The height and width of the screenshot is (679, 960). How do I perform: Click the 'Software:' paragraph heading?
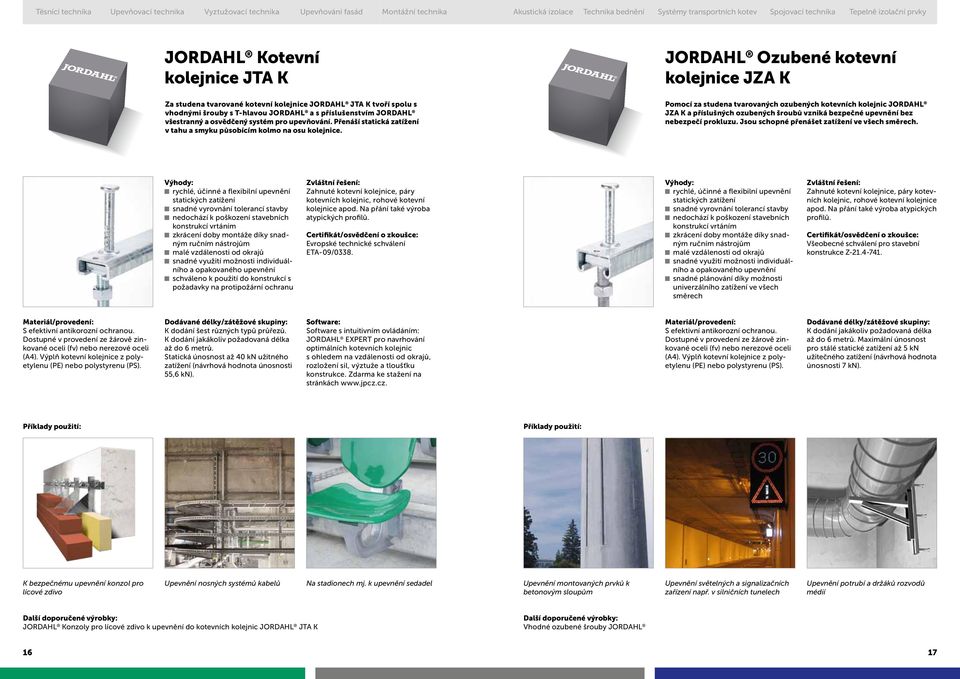pyautogui.click(x=323, y=322)
